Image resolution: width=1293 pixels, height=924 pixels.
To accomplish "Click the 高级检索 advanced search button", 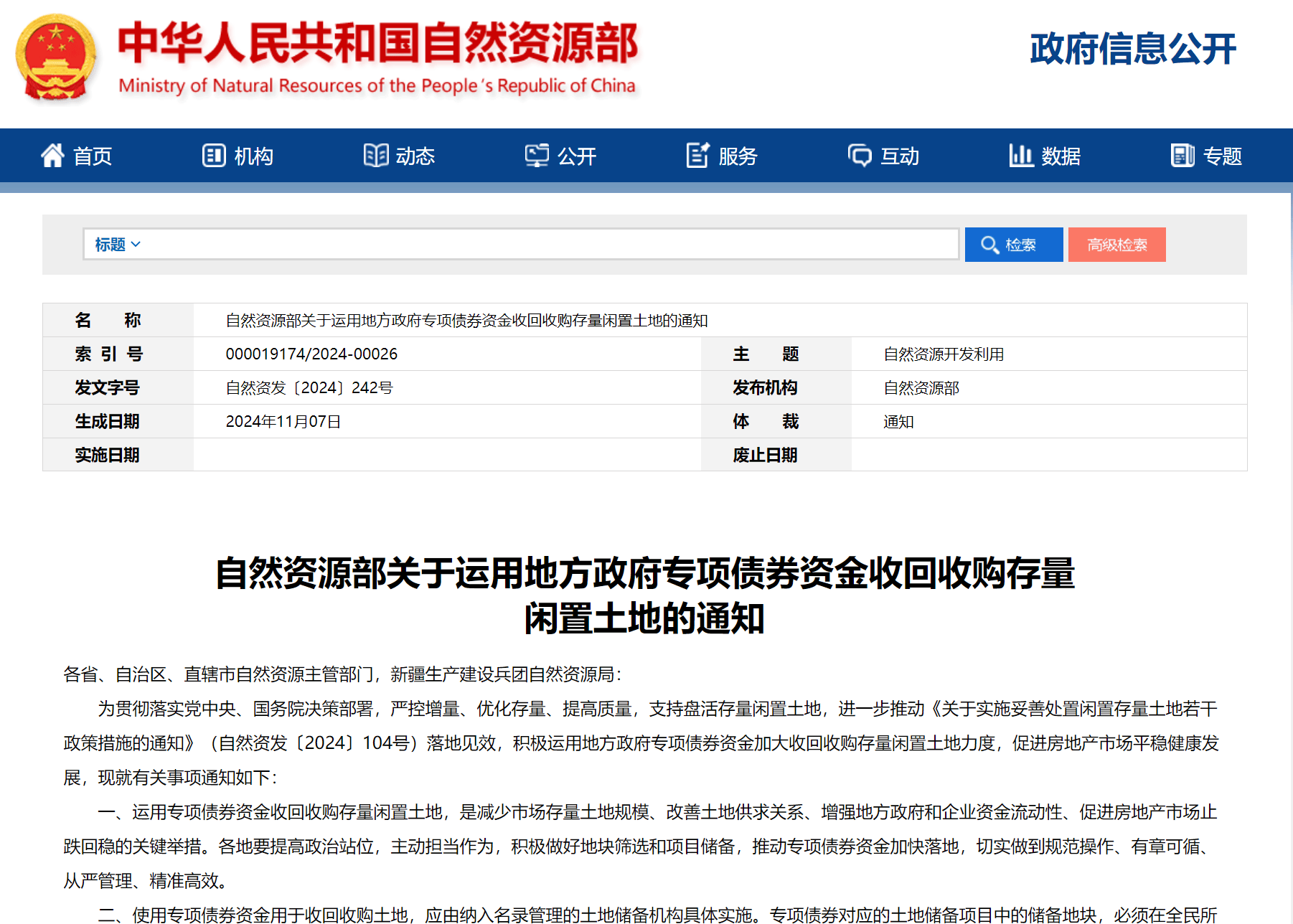I will [x=1116, y=245].
